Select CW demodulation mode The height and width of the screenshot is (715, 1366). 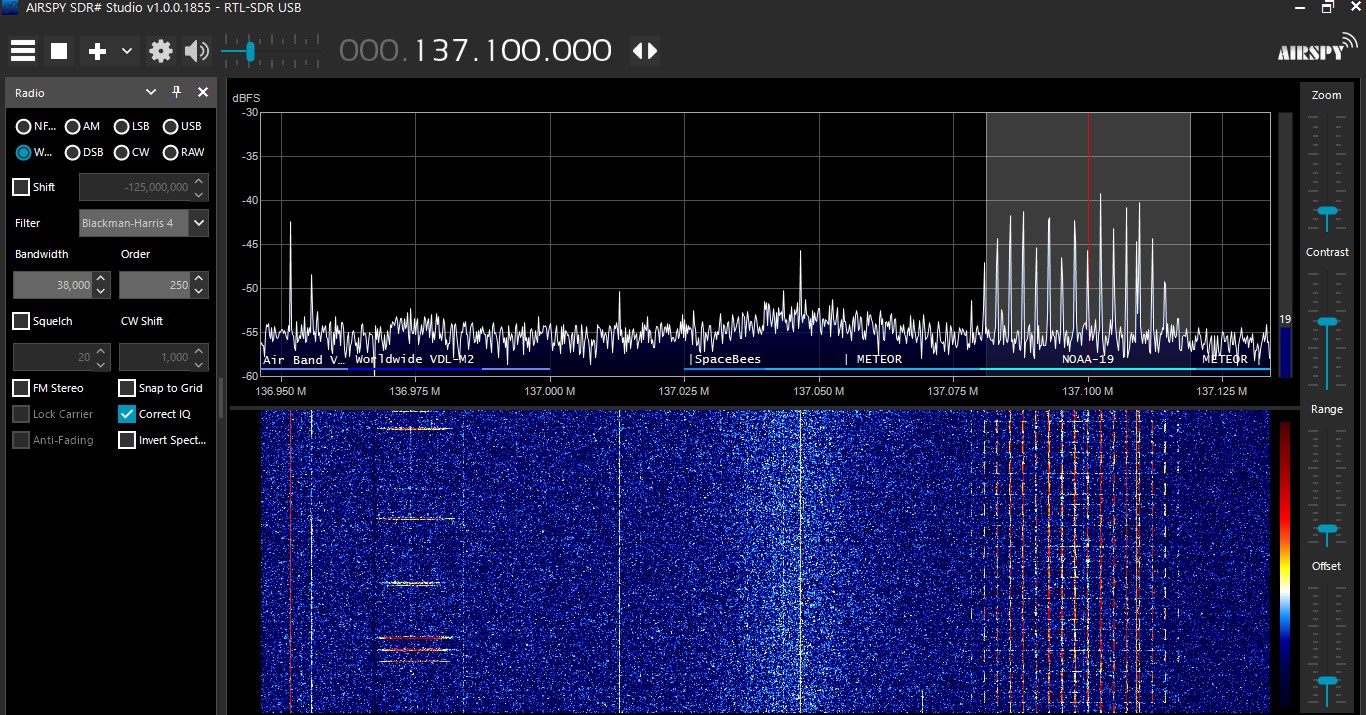(x=122, y=153)
